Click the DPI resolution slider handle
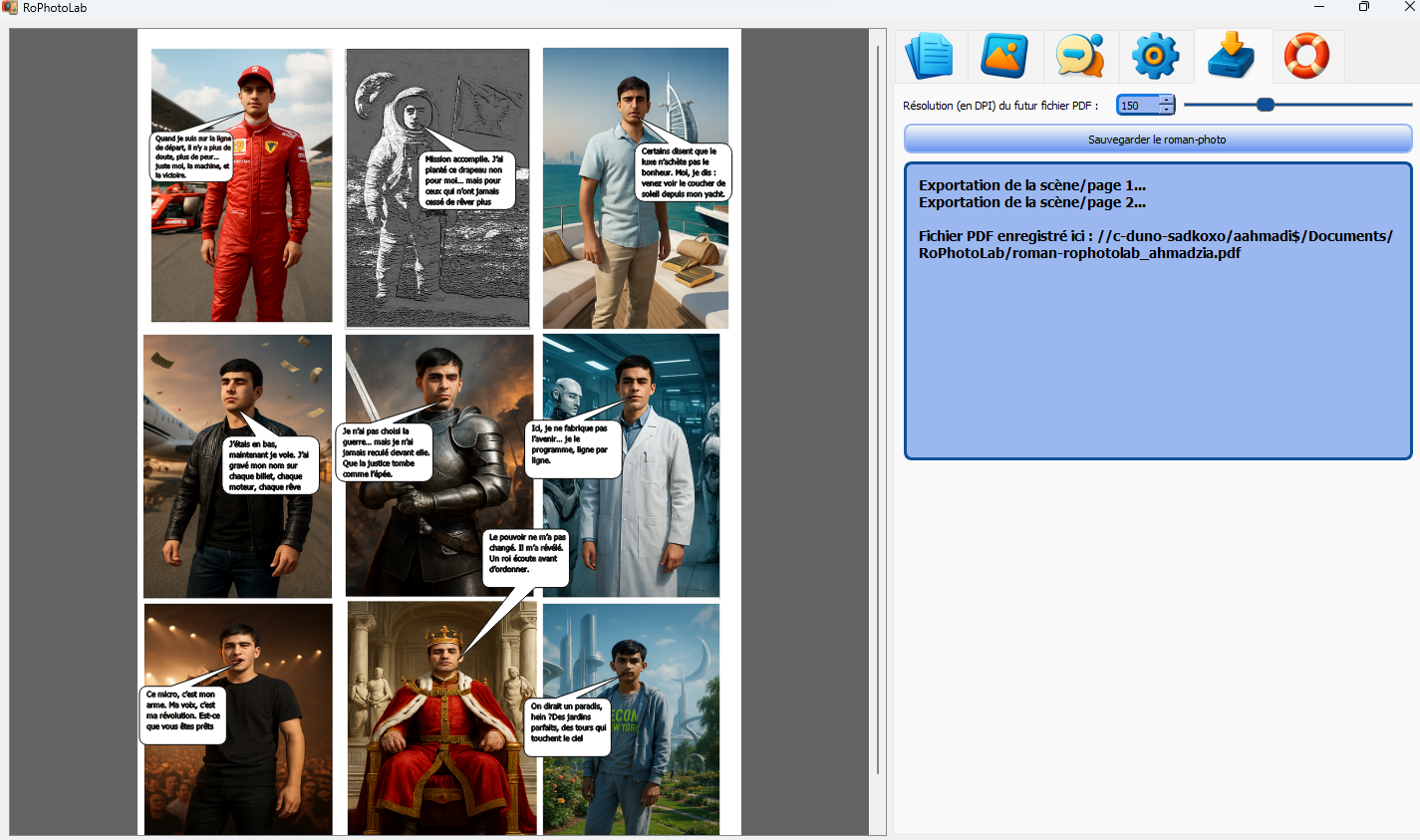The width and height of the screenshot is (1420, 840). (1266, 105)
